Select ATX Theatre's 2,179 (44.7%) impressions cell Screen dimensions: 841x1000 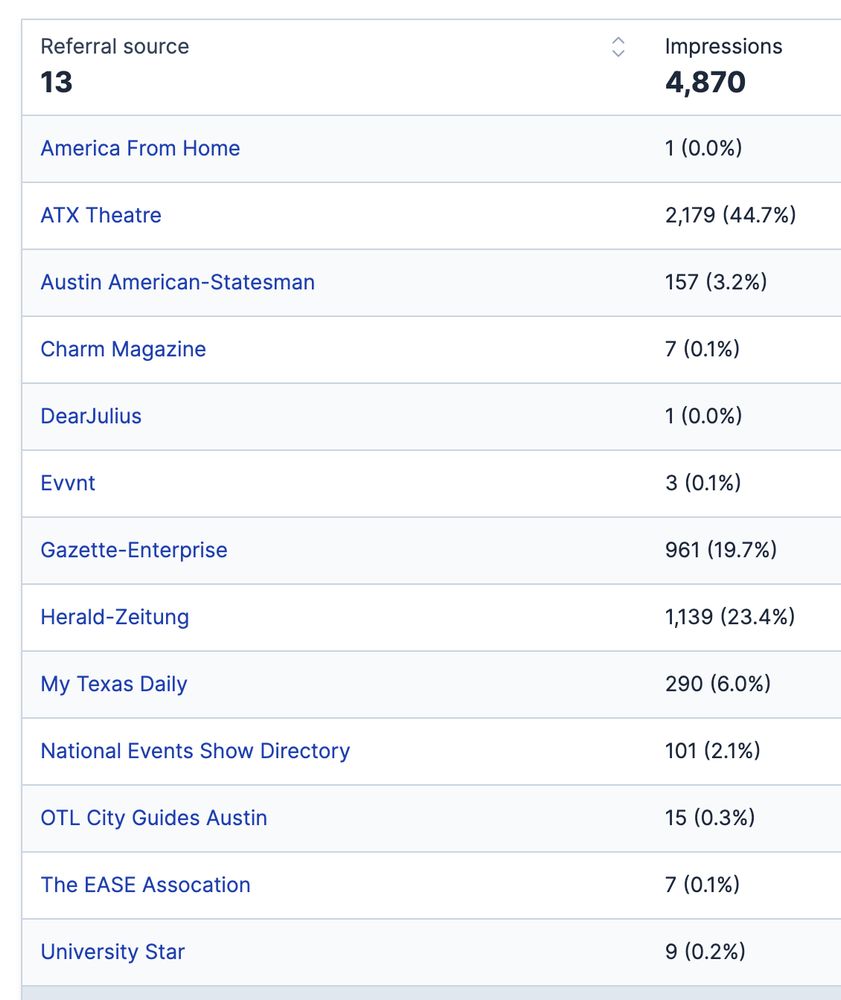tap(730, 216)
